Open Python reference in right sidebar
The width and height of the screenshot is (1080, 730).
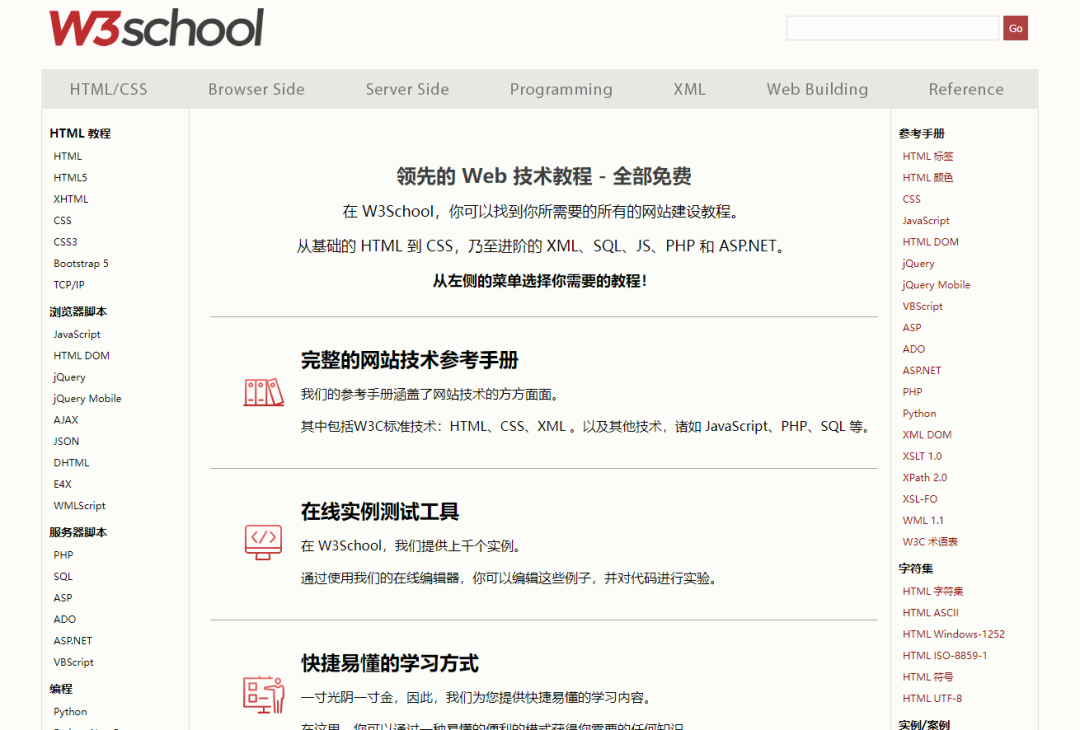[x=919, y=413]
